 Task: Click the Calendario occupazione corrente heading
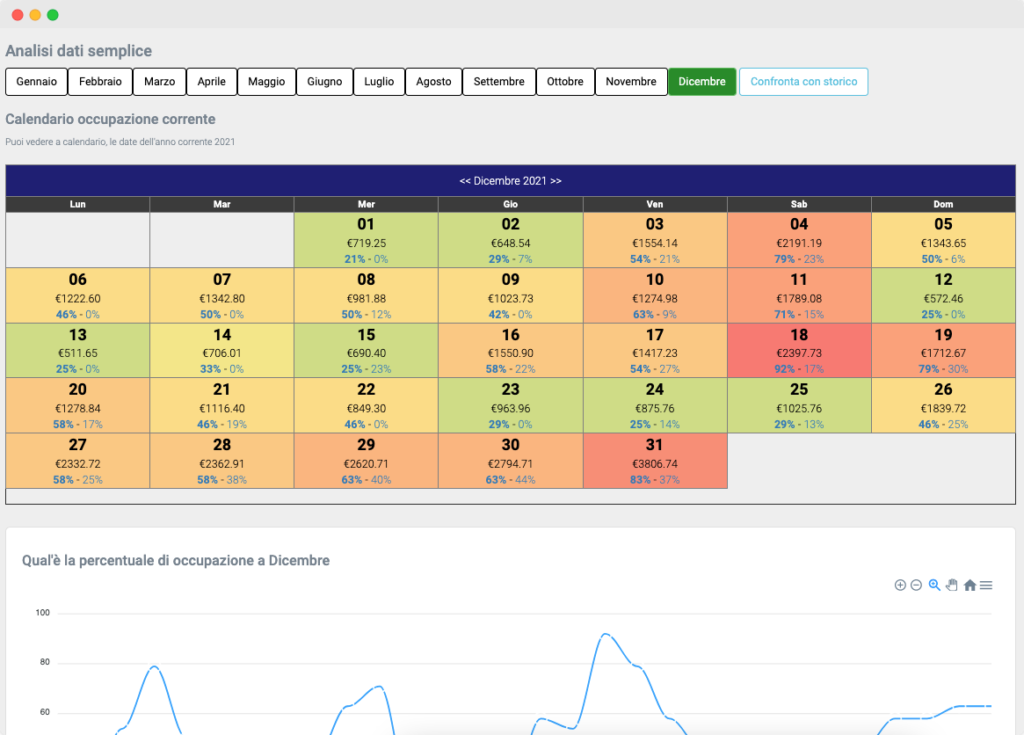(110, 119)
